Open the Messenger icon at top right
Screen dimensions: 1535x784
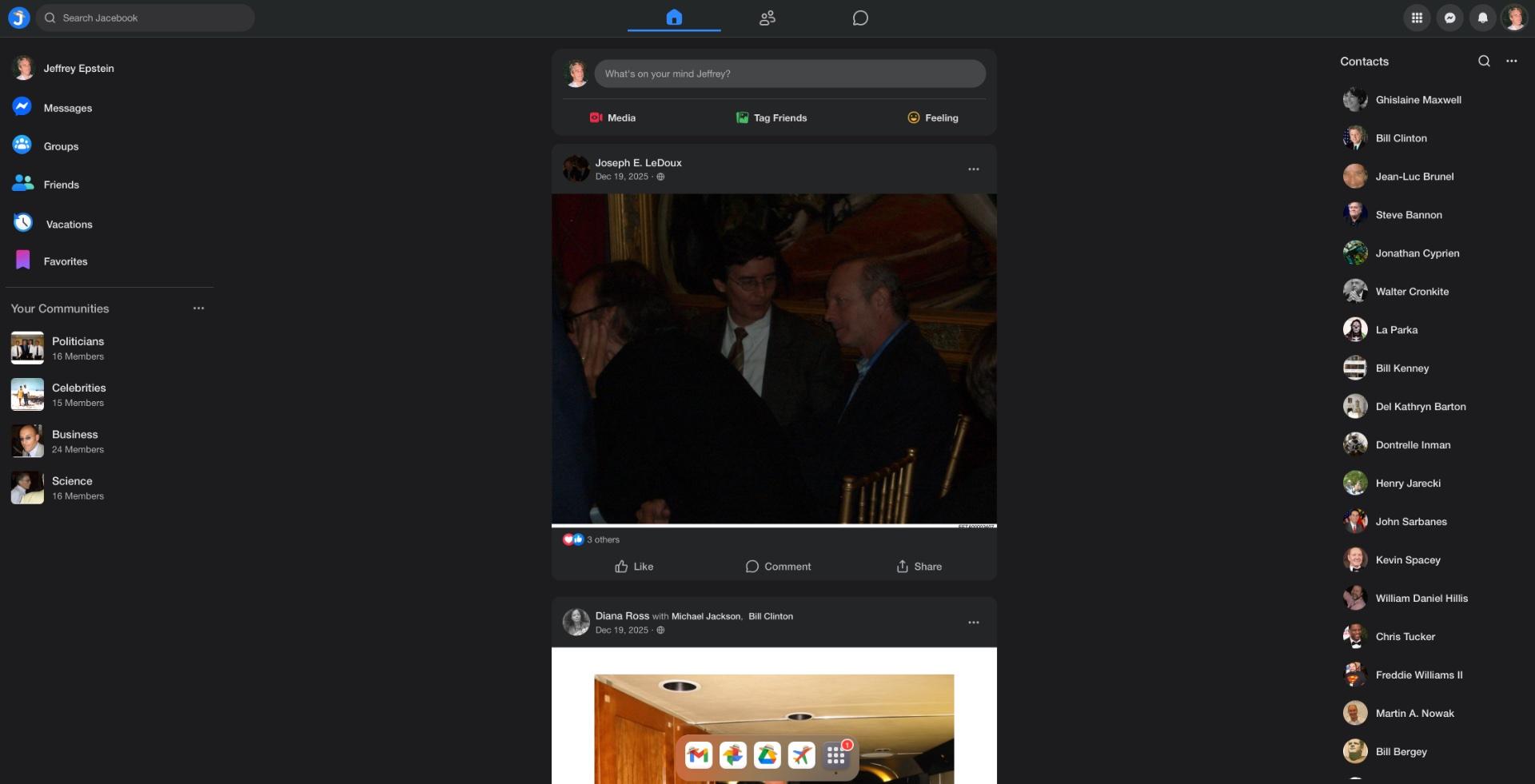pos(1449,18)
